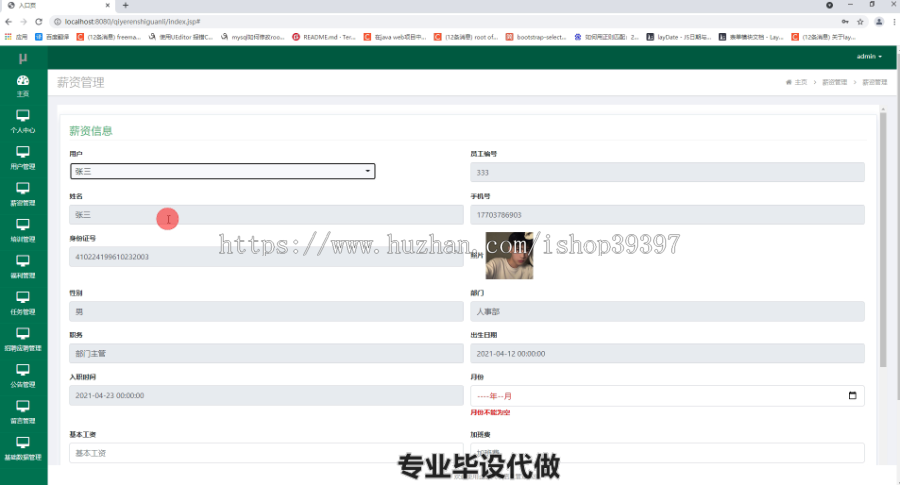Screen dimensions: 900x485
Task: Open the 主页 dashboard sidebar icon
Action: point(23,86)
